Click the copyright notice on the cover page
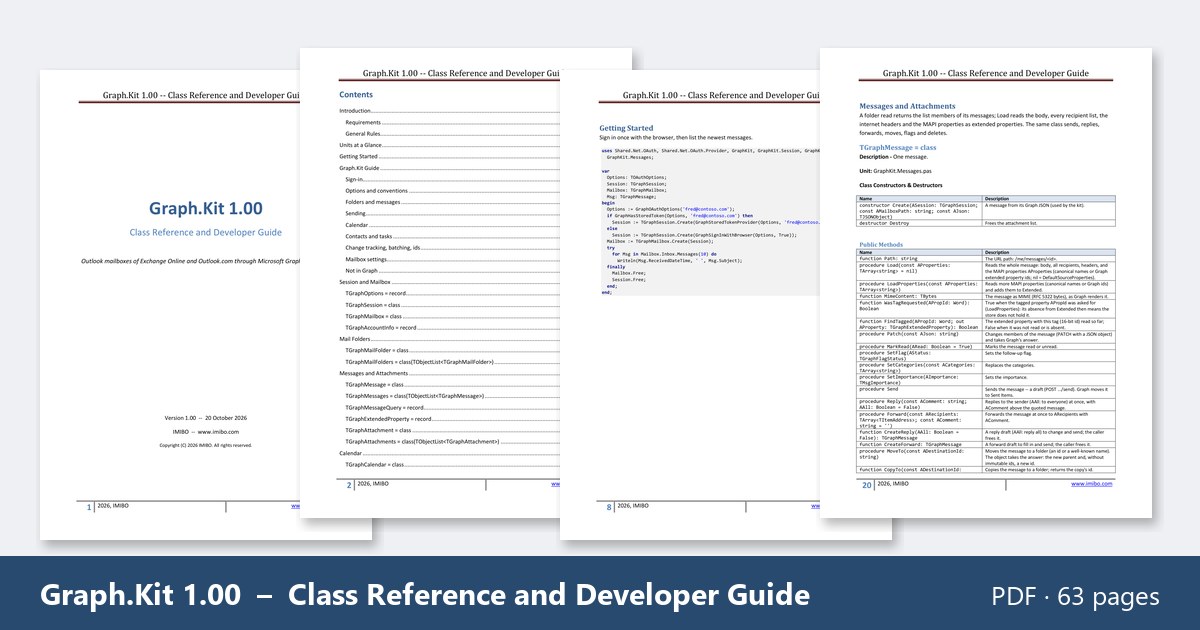The width and height of the screenshot is (1200, 630). (x=206, y=445)
